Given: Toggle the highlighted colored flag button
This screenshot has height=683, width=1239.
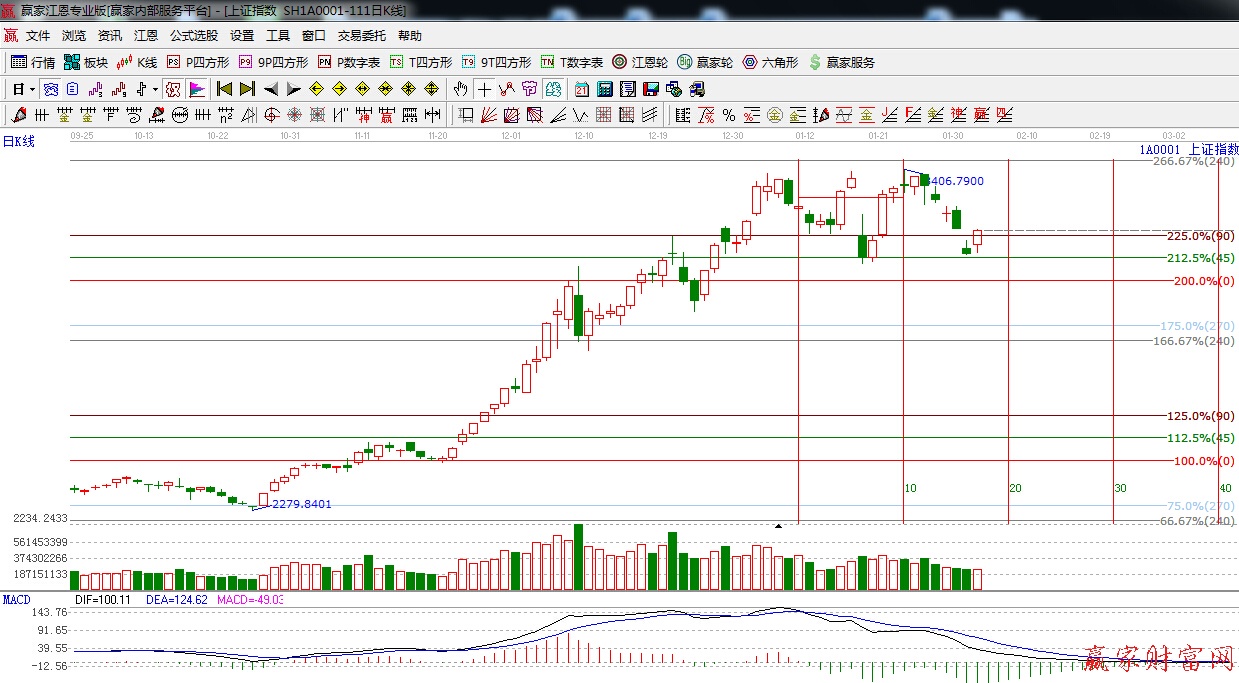Looking at the screenshot, I should pyautogui.click(x=196, y=89).
